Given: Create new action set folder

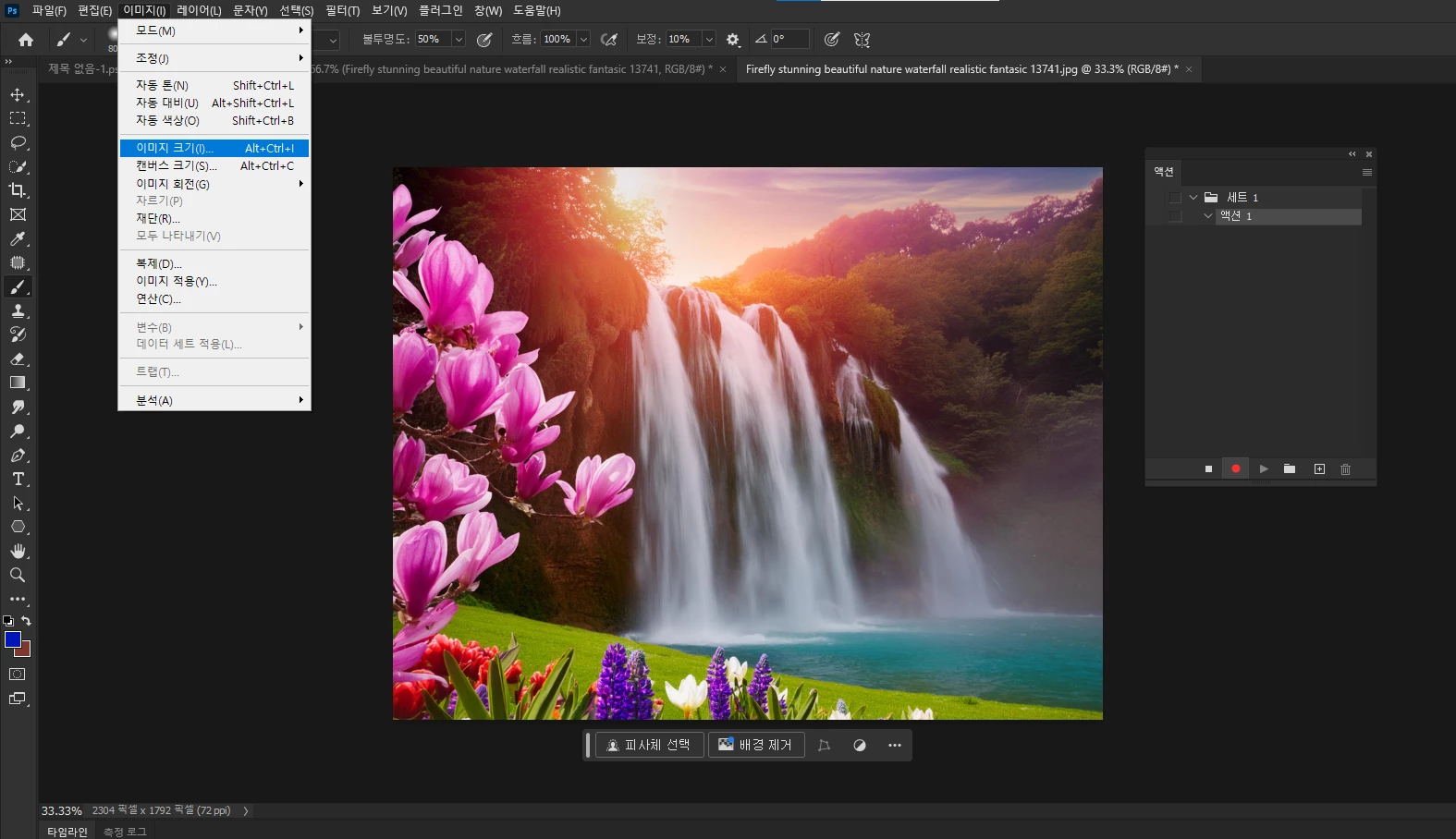Looking at the screenshot, I should [x=1290, y=469].
